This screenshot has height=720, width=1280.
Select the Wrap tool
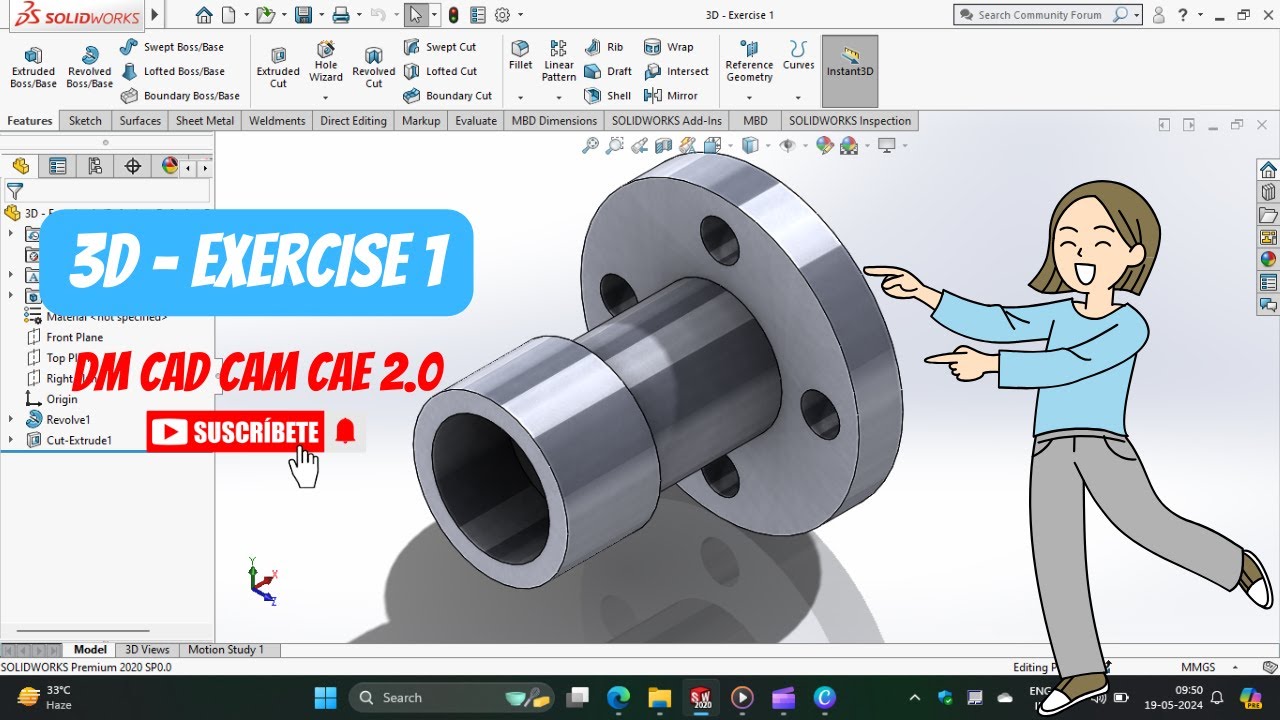tap(668, 47)
